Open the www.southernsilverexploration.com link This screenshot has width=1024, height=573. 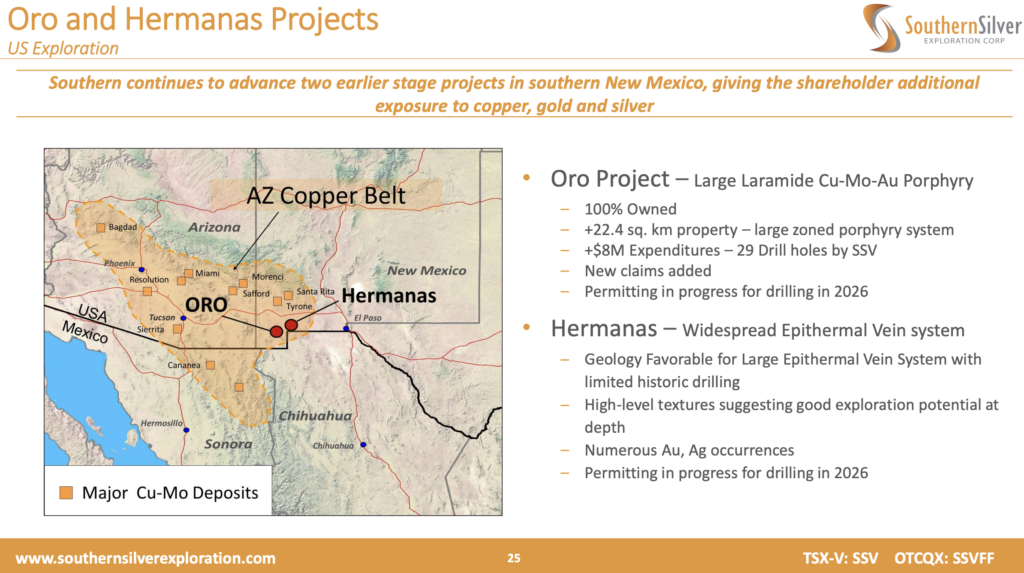coord(145,557)
